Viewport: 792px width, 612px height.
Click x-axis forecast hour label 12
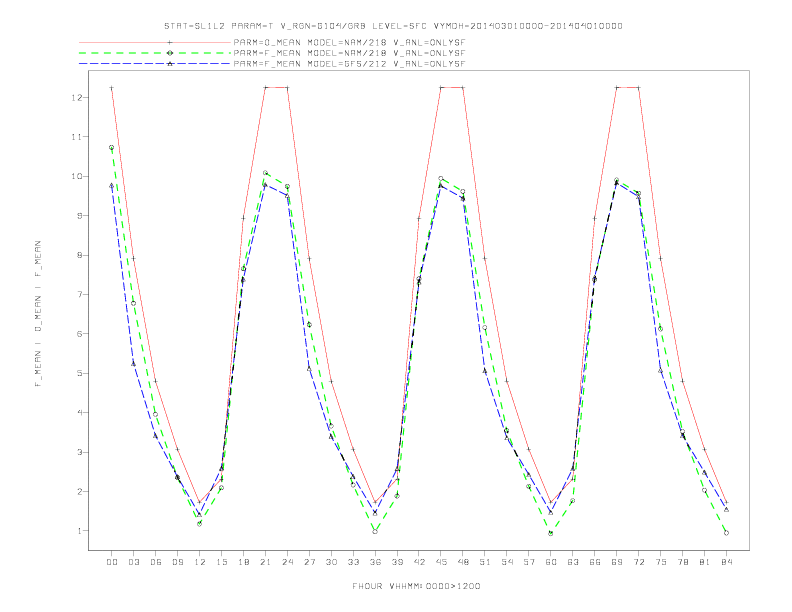pyautogui.click(x=200, y=562)
